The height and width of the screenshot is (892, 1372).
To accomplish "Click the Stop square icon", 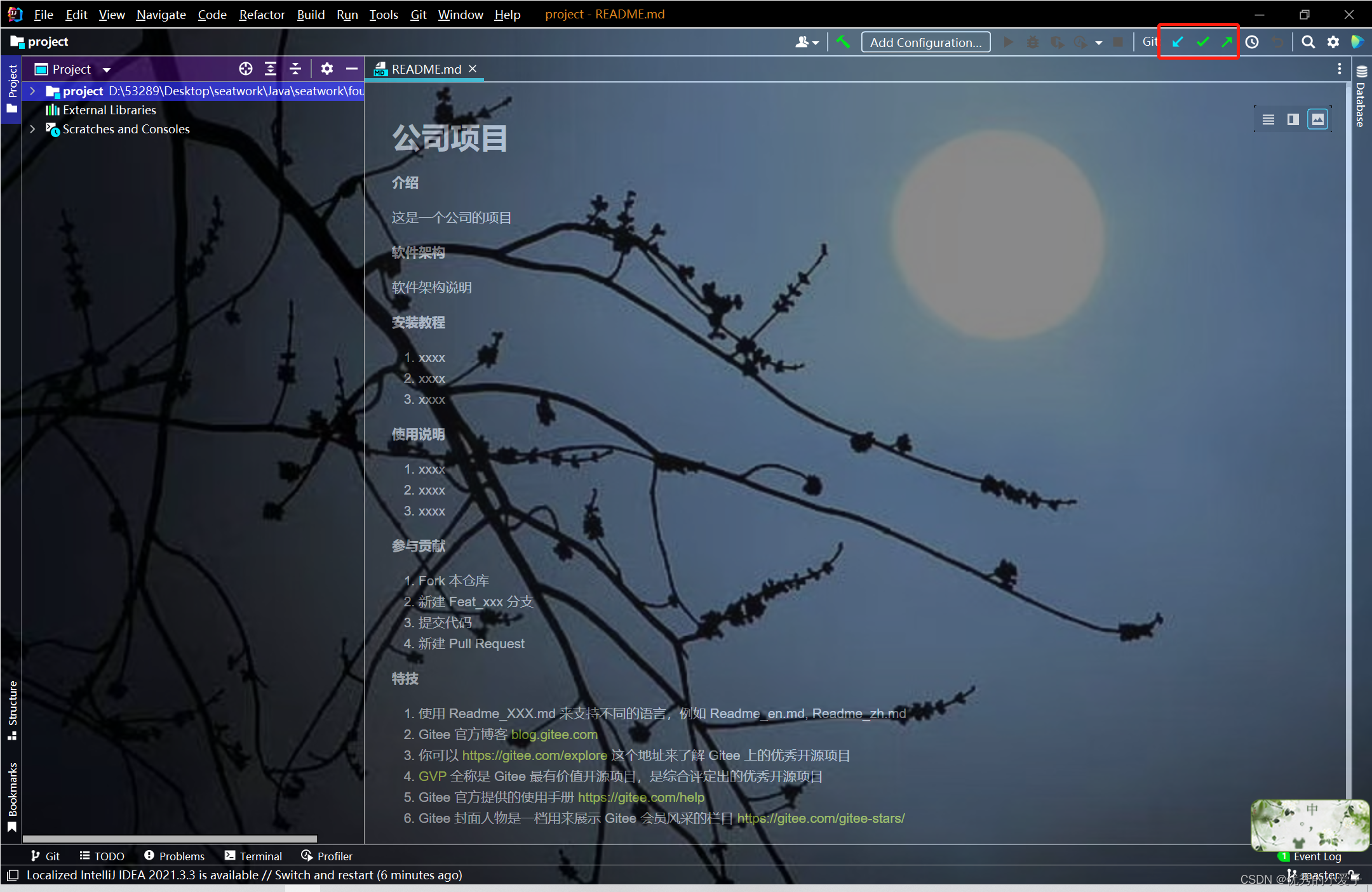I will 1118,42.
